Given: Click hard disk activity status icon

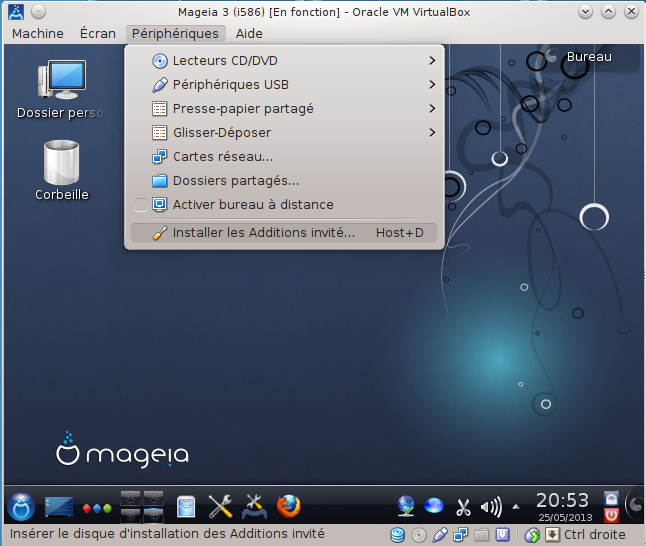Looking at the screenshot, I should 398,535.
